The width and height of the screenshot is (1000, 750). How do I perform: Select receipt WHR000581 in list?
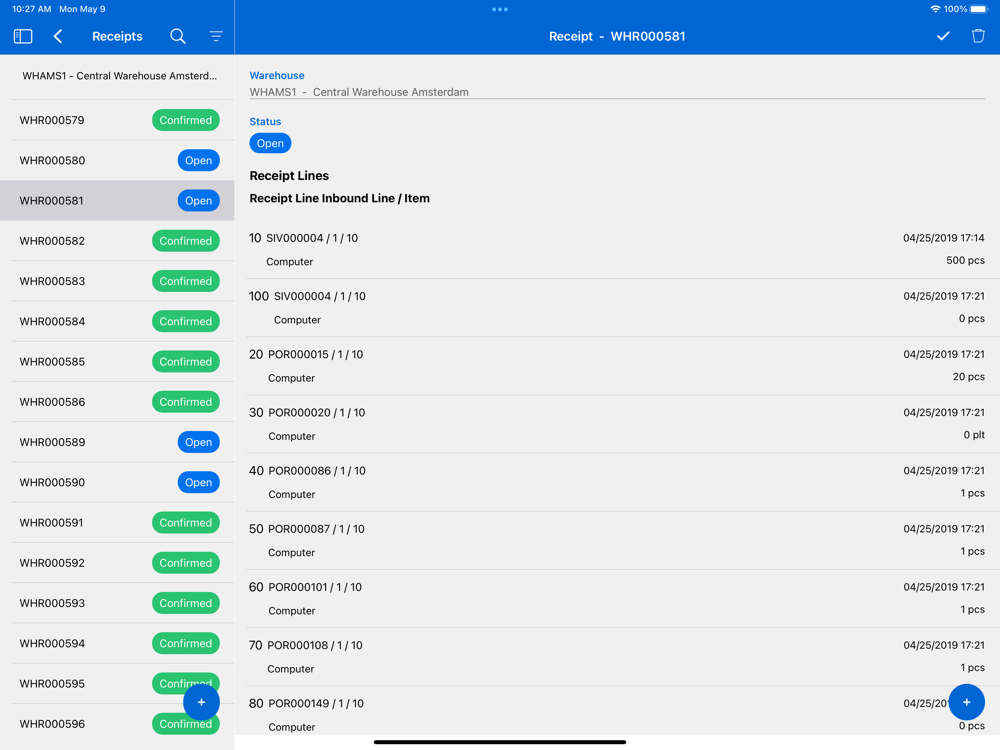point(117,200)
